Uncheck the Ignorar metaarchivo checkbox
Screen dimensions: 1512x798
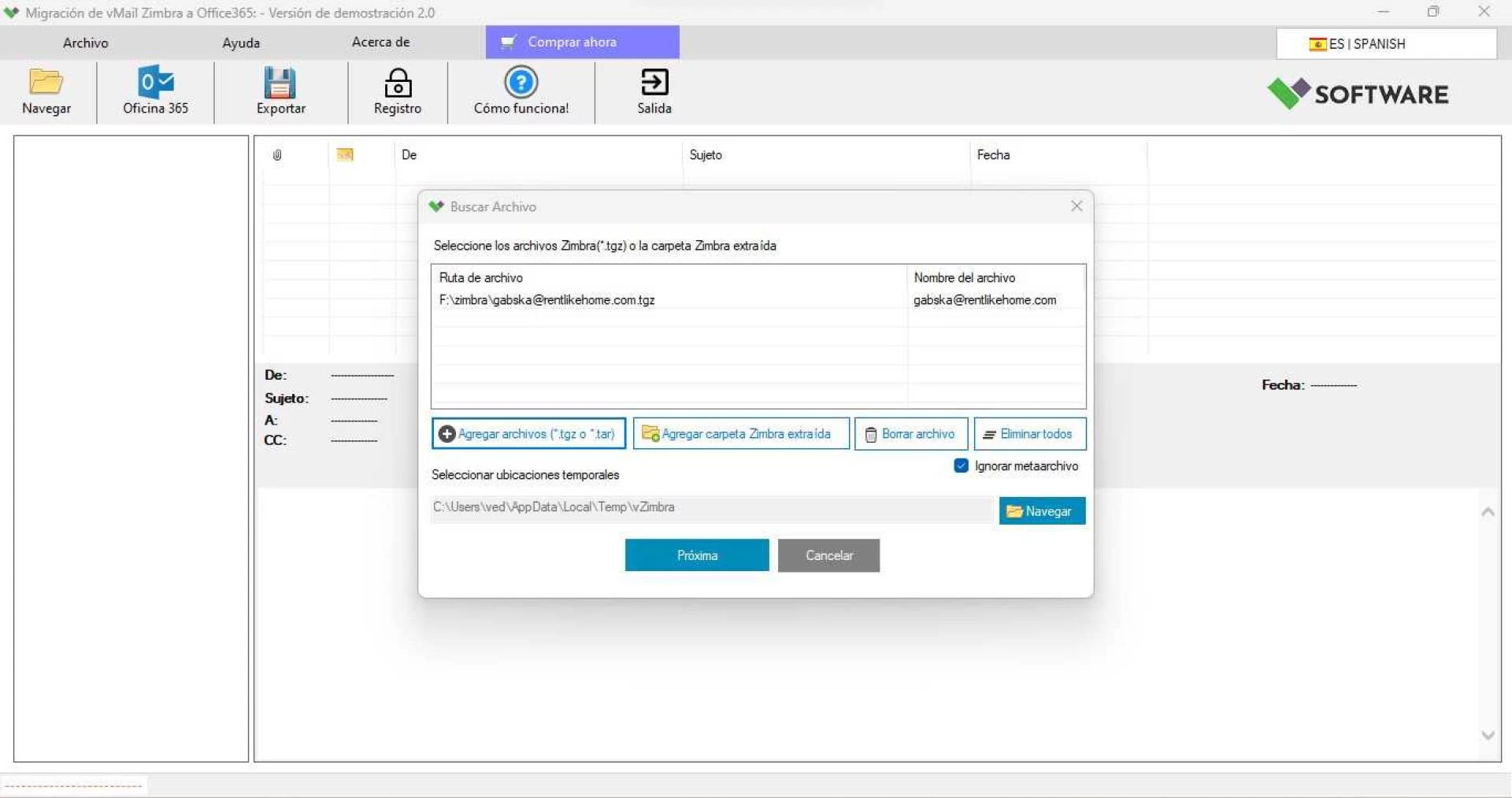961,466
